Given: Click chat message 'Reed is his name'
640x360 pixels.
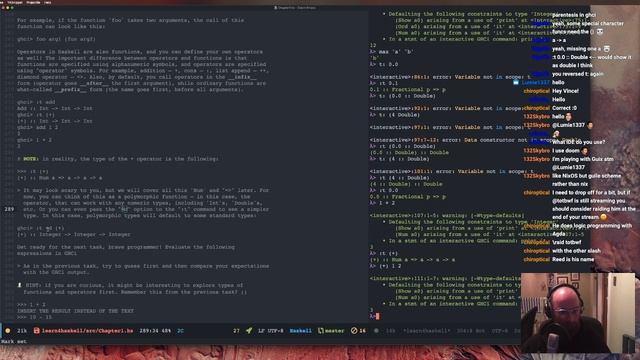Looking at the screenshot, I should [x=573, y=259].
